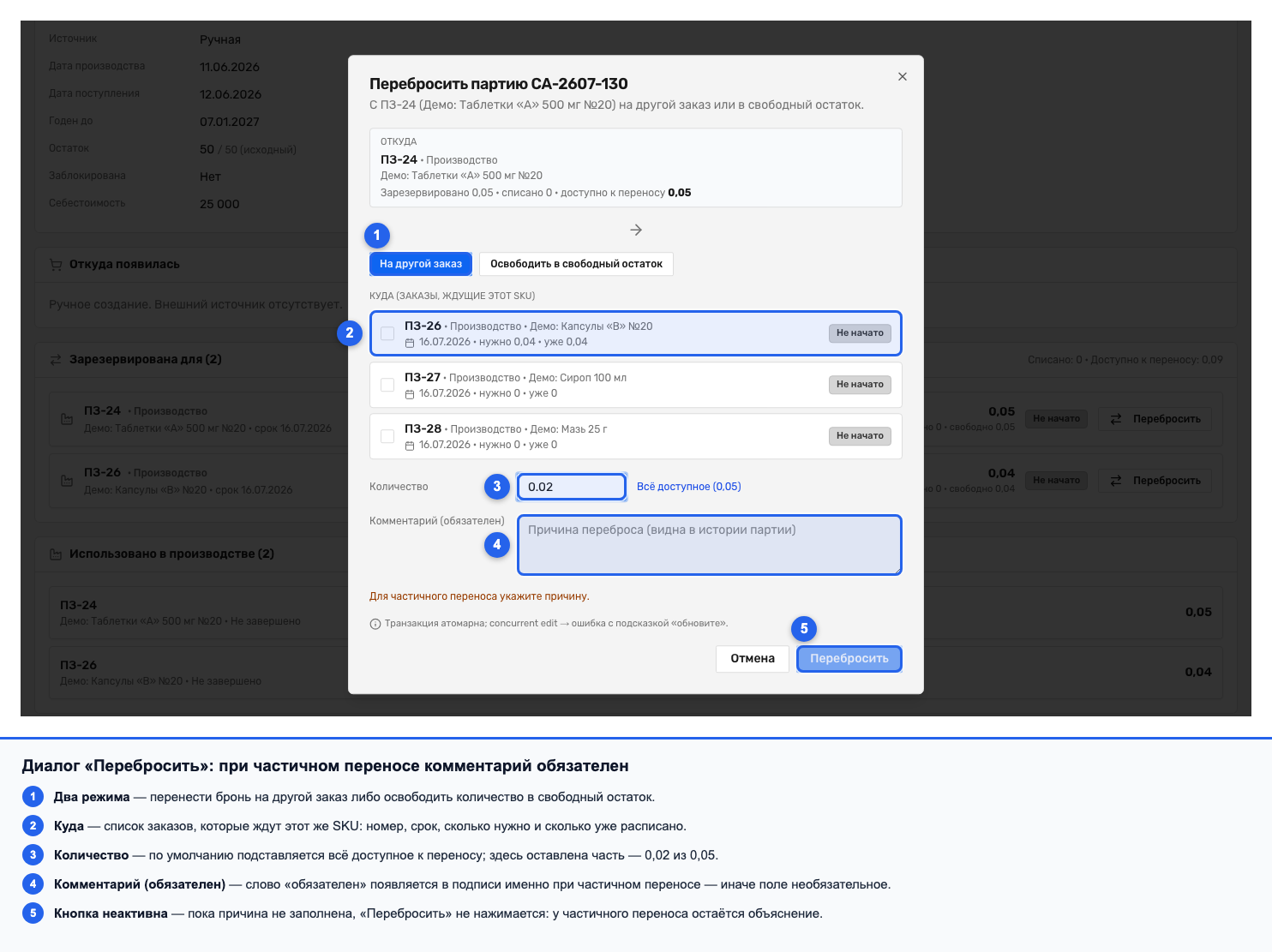Viewport: 1272px width, 952px height.
Task: Click the Для частичного переноса укажите причину message
Action: 479,596
